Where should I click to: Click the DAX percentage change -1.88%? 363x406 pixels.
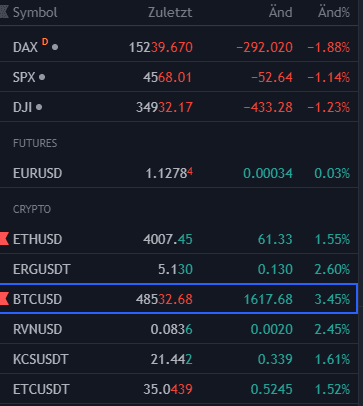click(x=329, y=47)
